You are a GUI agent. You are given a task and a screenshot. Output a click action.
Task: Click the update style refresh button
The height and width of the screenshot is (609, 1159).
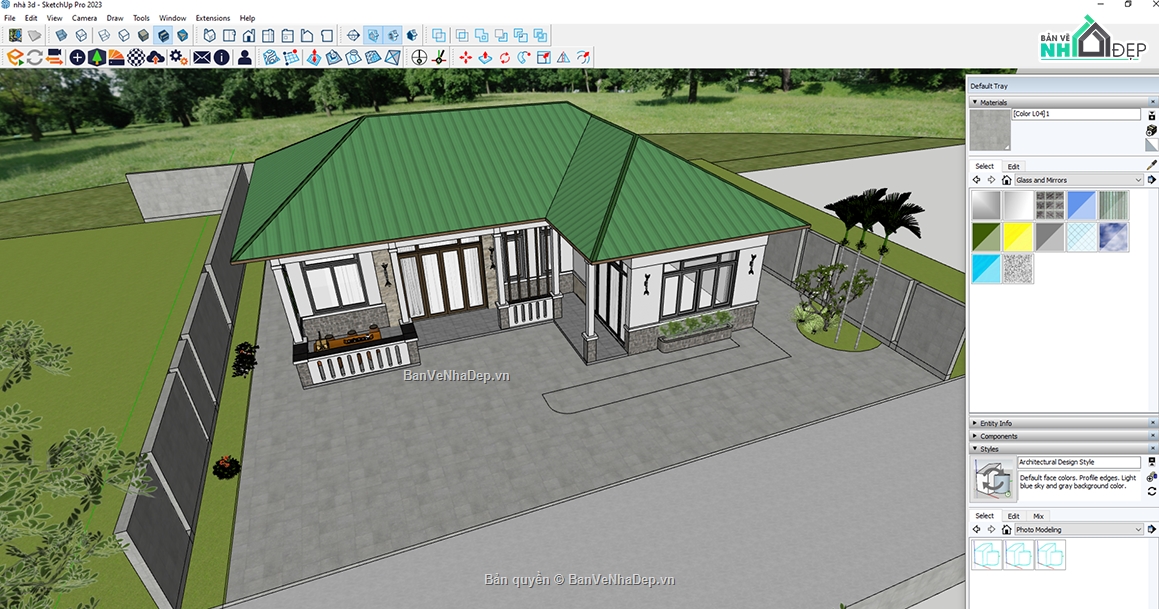[x=1151, y=492]
